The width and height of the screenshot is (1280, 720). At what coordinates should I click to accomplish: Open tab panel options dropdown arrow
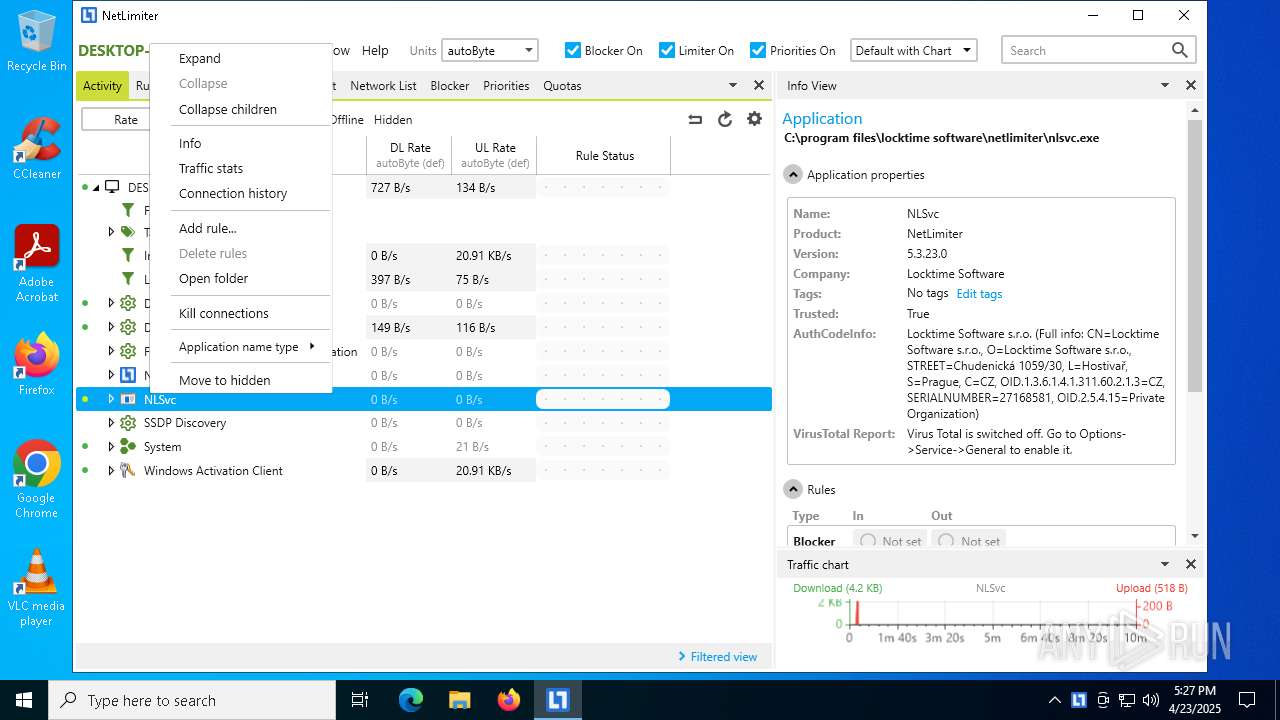pyautogui.click(x=733, y=85)
